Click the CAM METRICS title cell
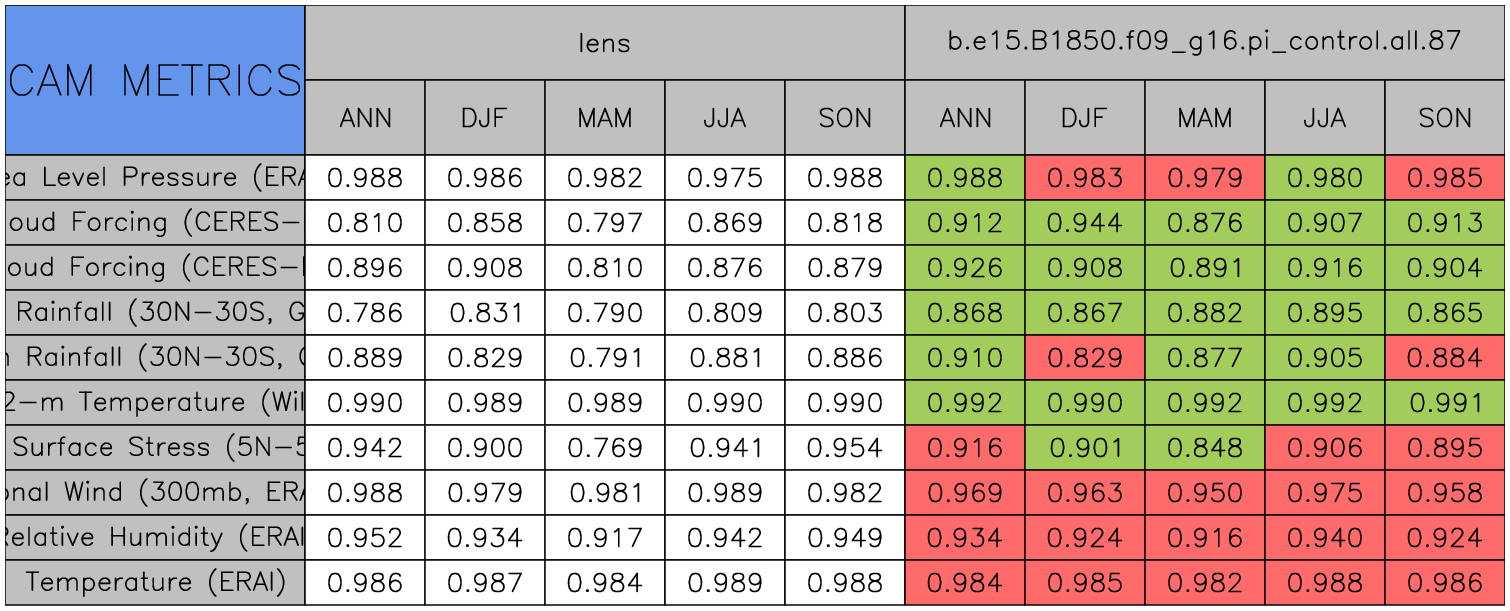Image resolution: width=1510 pixels, height=611 pixels. coord(155,80)
